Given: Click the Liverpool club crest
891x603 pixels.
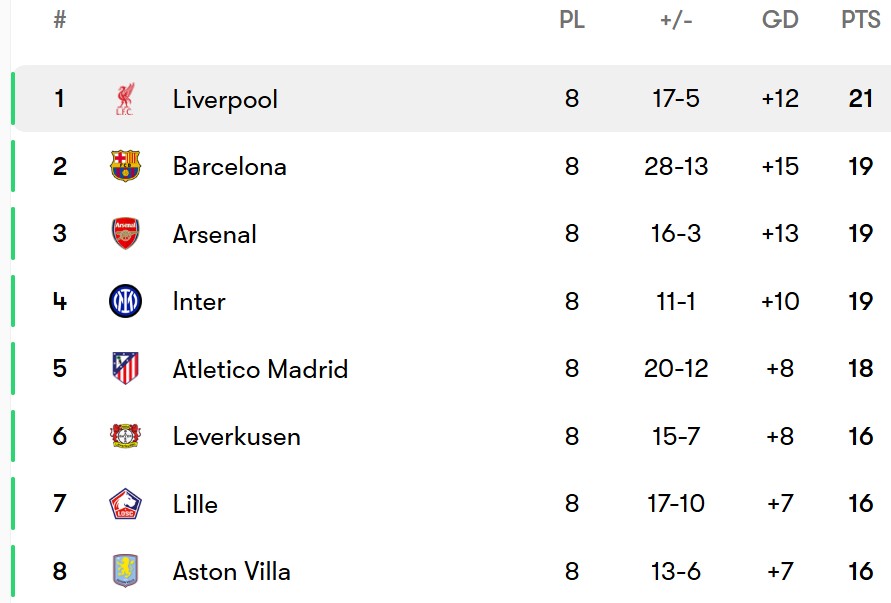Looking at the screenshot, I should (125, 99).
